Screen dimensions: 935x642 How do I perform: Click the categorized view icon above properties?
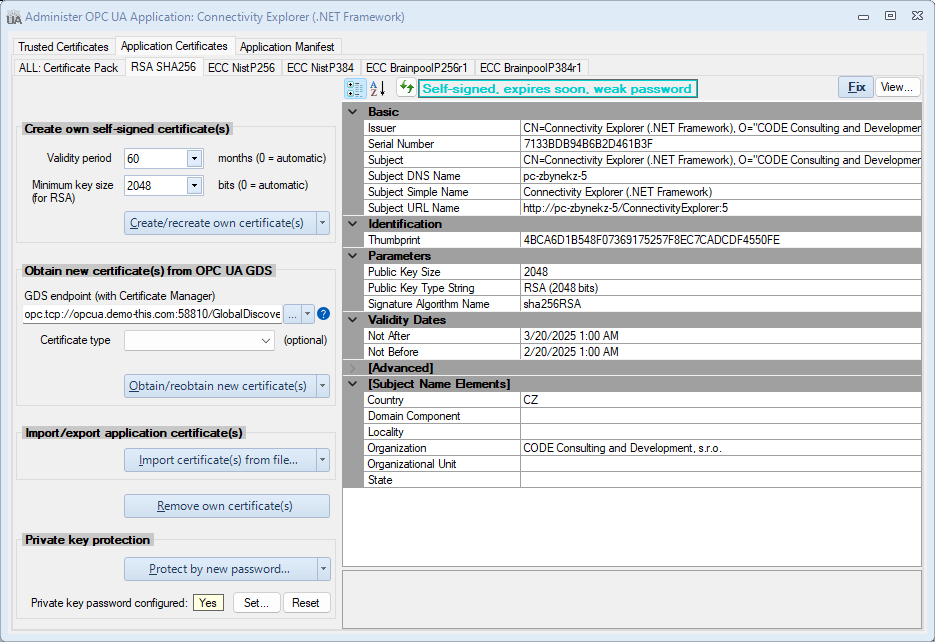tap(354, 88)
